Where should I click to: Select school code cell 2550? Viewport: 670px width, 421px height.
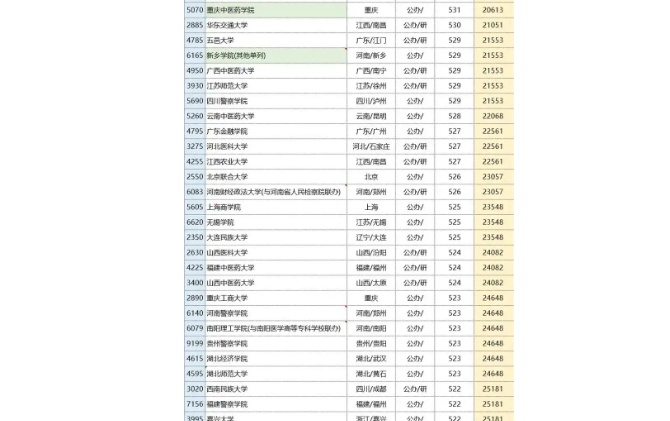pyautogui.click(x=194, y=177)
